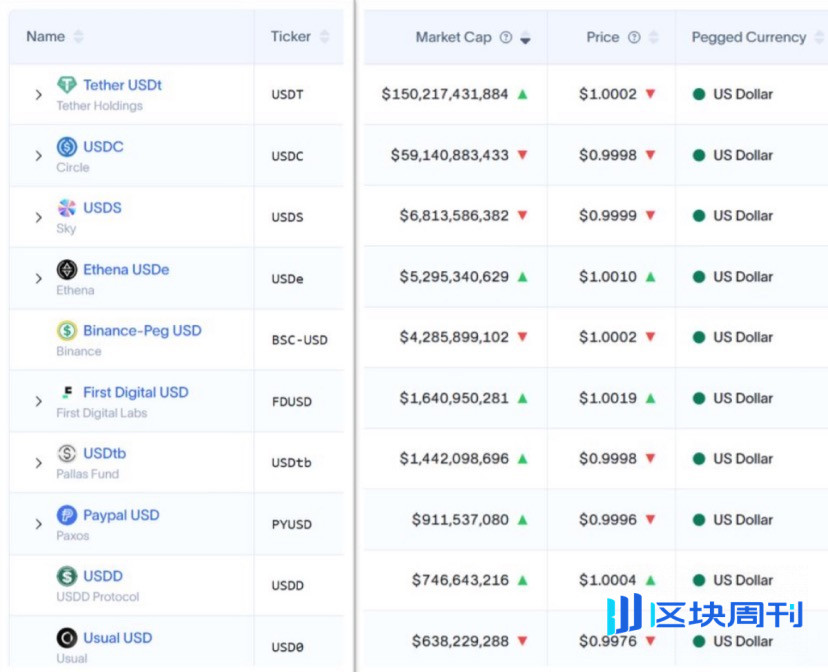Click the red arrow beside $638,229,288
This screenshot has height=672, width=828.
[x=522, y=641]
